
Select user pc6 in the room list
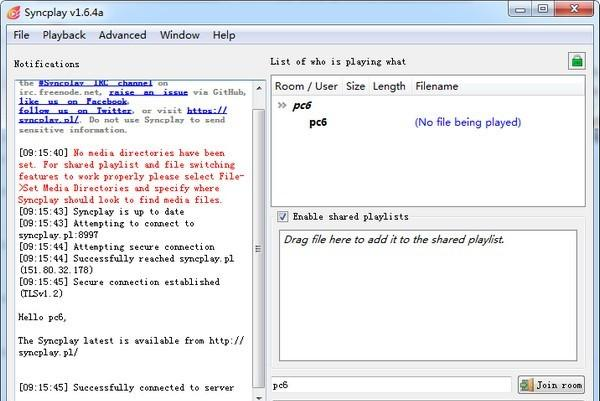(318, 123)
